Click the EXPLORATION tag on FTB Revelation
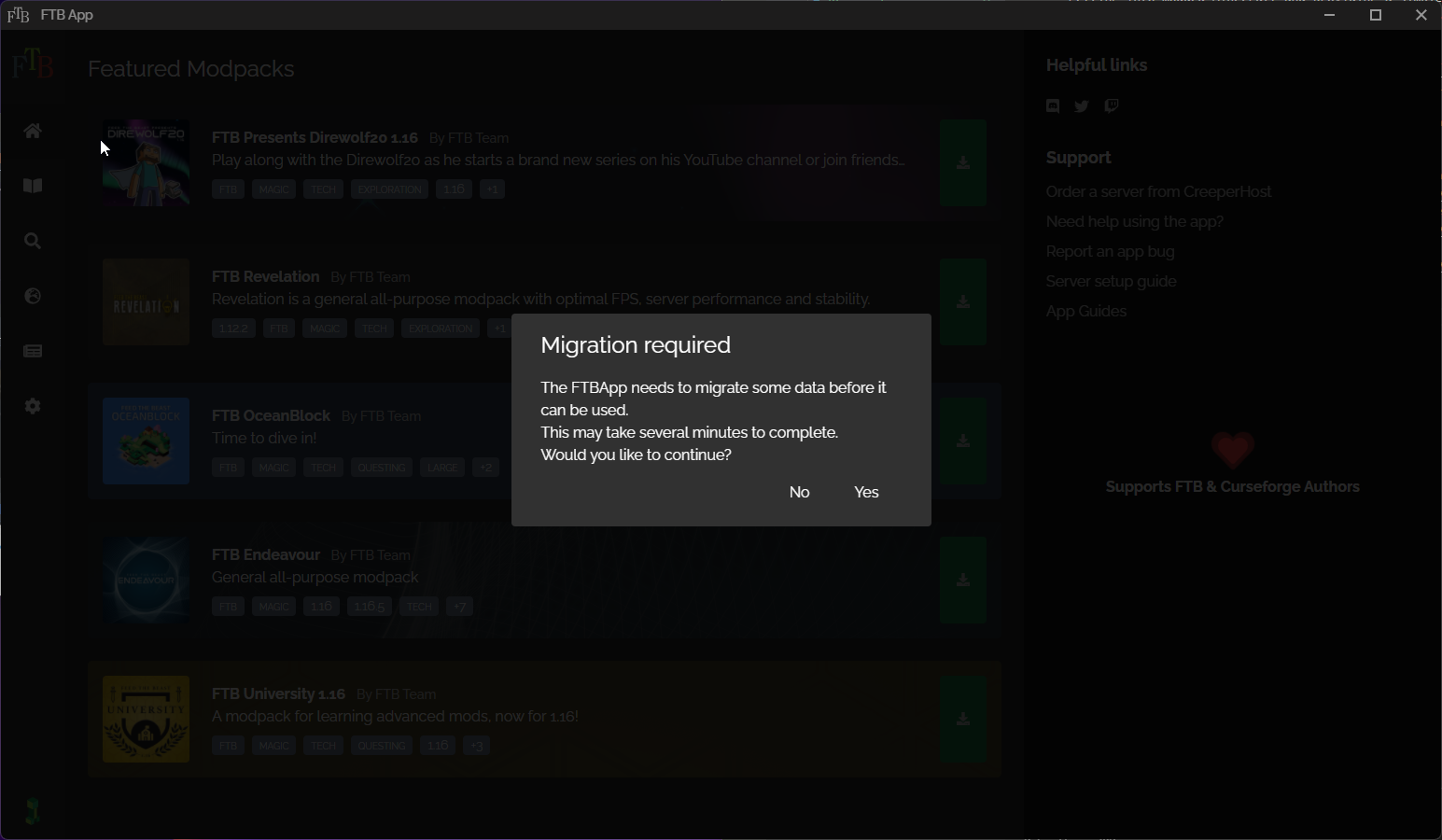This screenshot has height=840, width=1442. (x=441, y=329)
